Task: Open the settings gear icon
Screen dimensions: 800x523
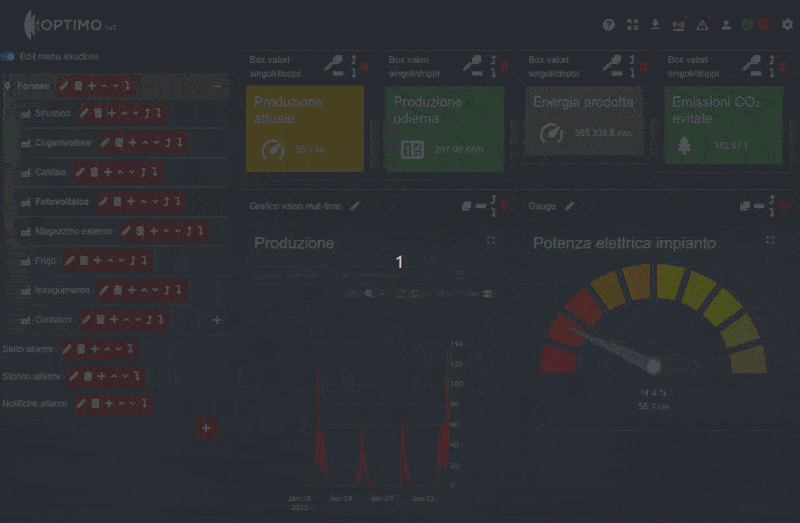Action: [787, 24]
